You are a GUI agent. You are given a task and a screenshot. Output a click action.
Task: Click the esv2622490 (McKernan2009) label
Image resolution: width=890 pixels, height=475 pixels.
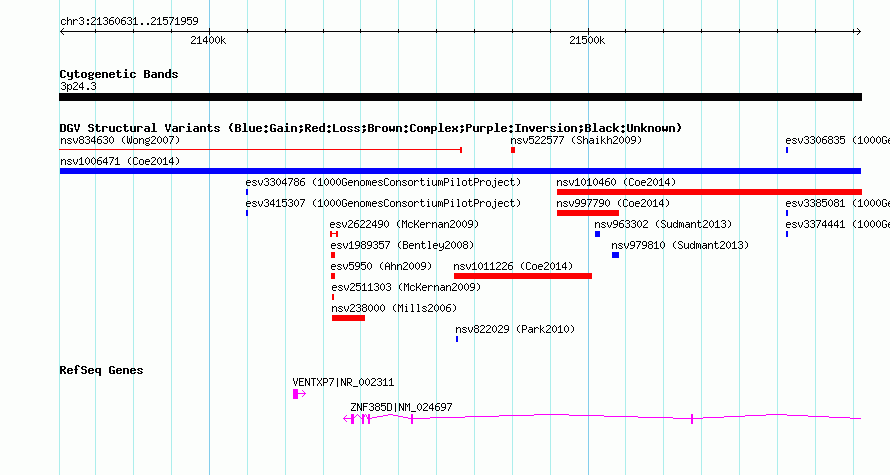404,224
